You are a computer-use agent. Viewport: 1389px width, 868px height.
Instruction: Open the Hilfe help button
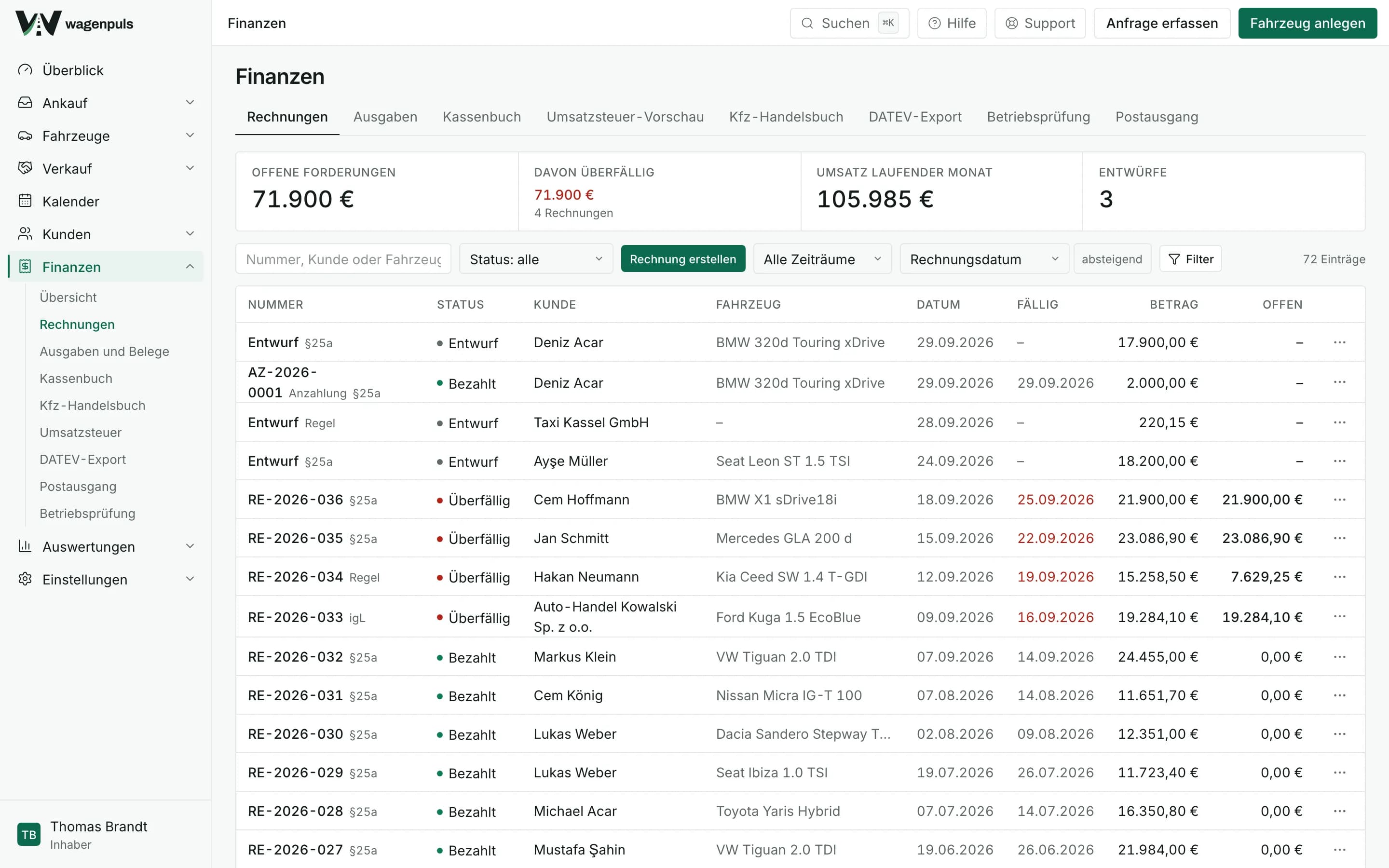[952, 23]
